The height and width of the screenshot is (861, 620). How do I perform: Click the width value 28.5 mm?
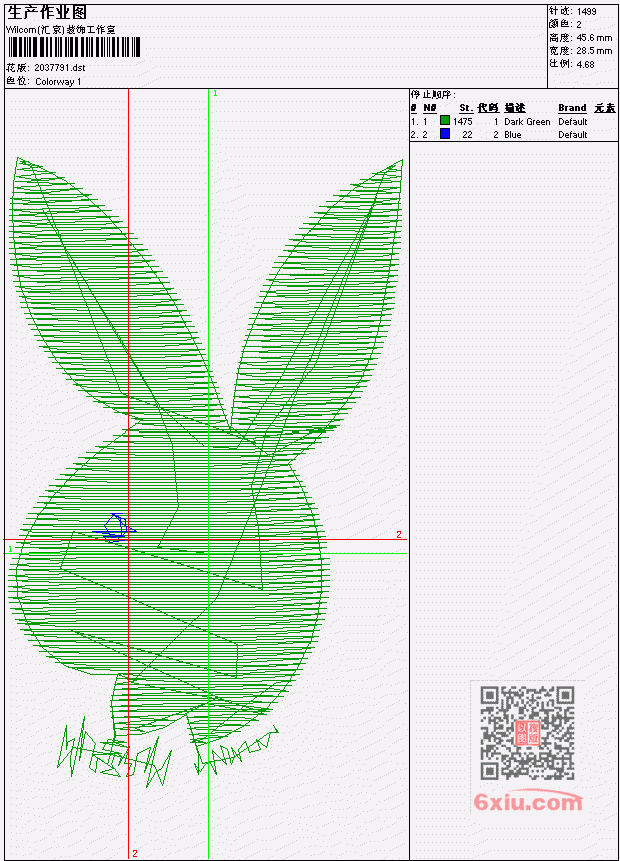pyautogui.click(x=594, y=51)
